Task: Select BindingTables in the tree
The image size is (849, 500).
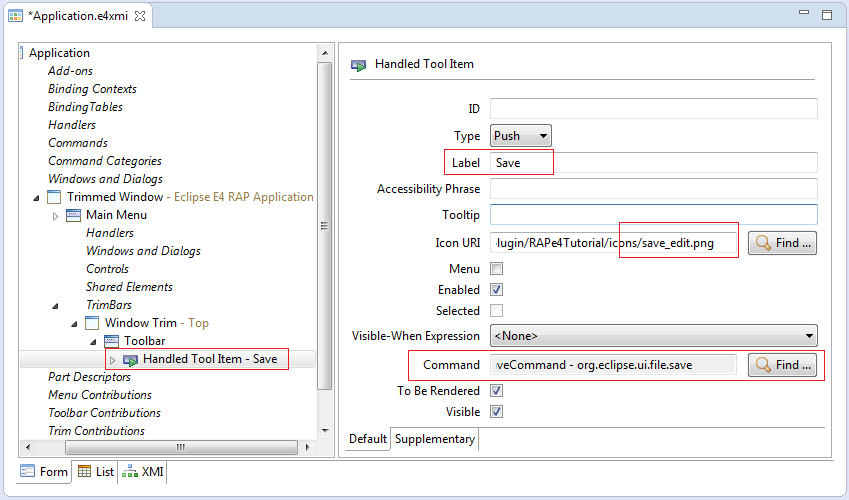Action: click(86, 107)
